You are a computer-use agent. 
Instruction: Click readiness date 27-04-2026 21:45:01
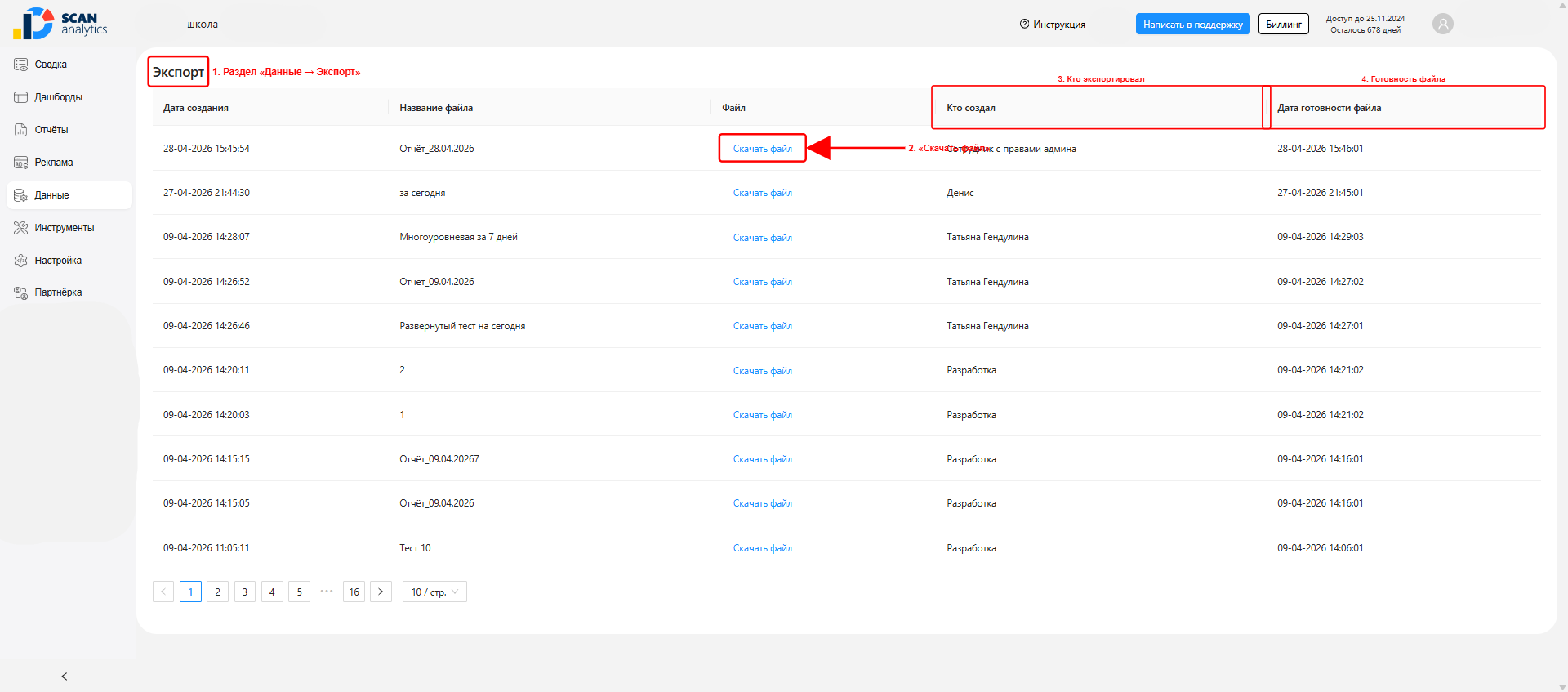click(1321, 193)
